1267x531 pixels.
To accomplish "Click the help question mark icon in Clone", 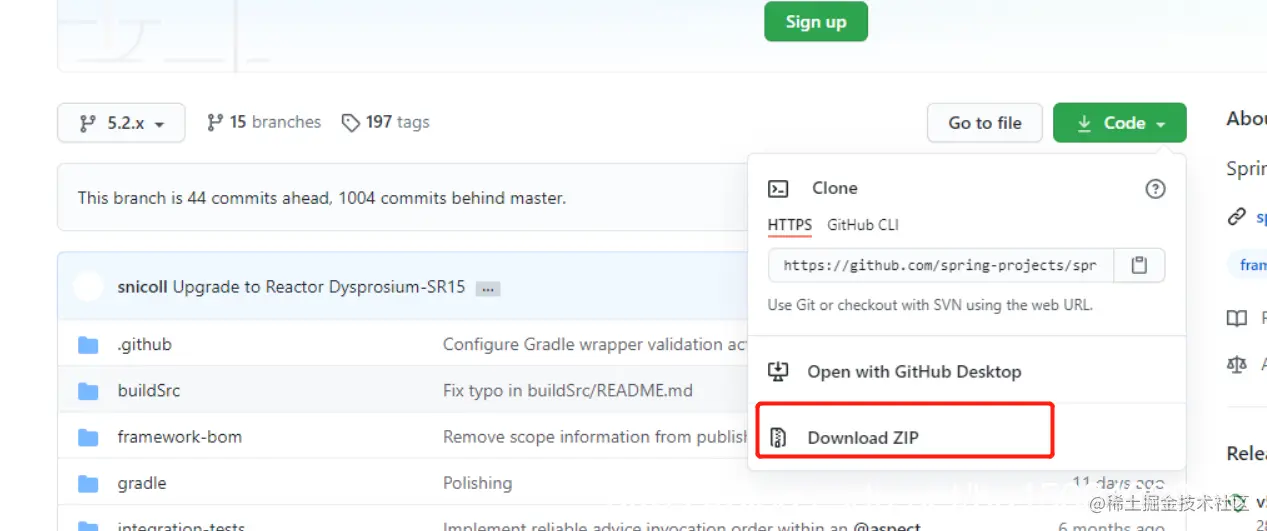I will click(1155, 188).
